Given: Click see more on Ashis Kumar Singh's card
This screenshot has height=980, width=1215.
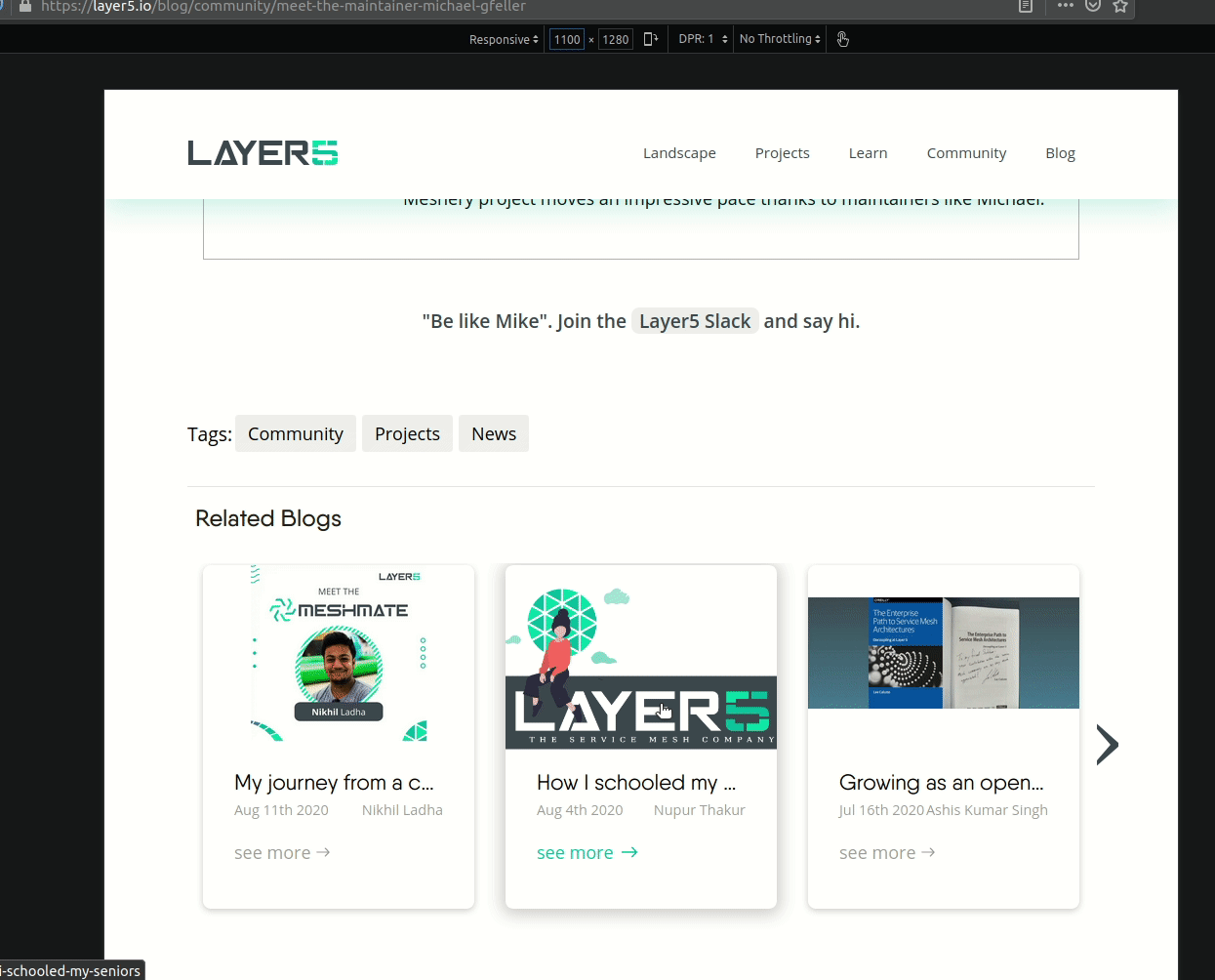Looking at the screenshot, I should tap(887, 853).
